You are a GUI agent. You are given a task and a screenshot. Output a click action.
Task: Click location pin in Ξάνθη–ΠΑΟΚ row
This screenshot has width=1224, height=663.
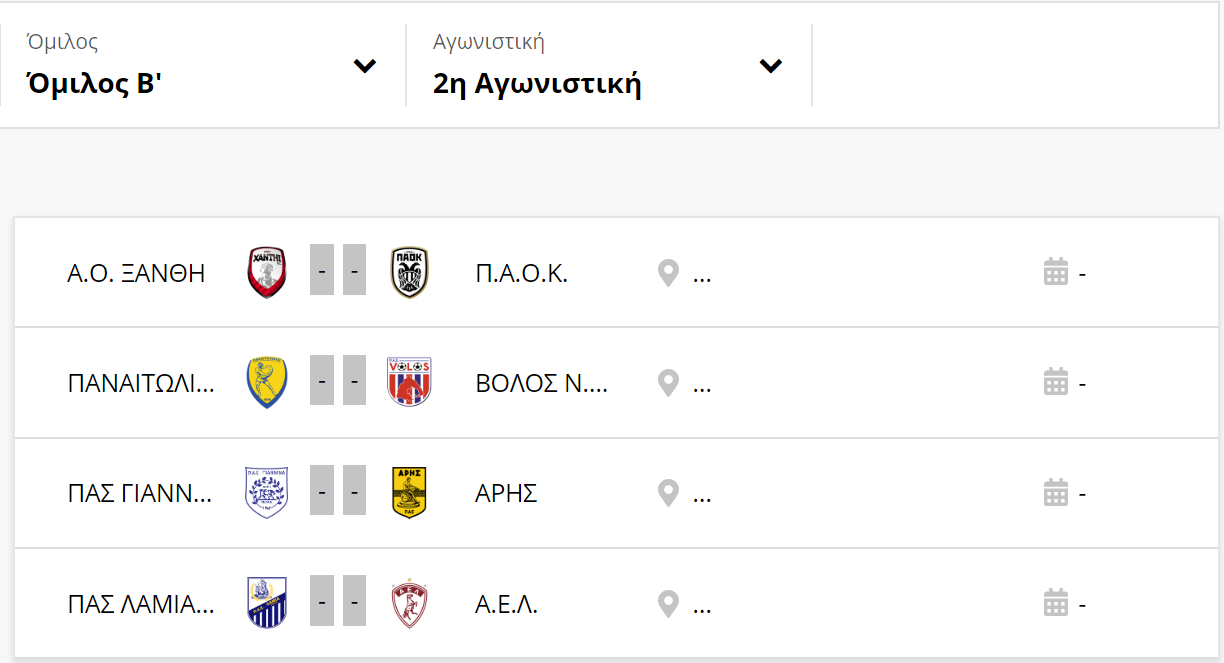(668, 273)
